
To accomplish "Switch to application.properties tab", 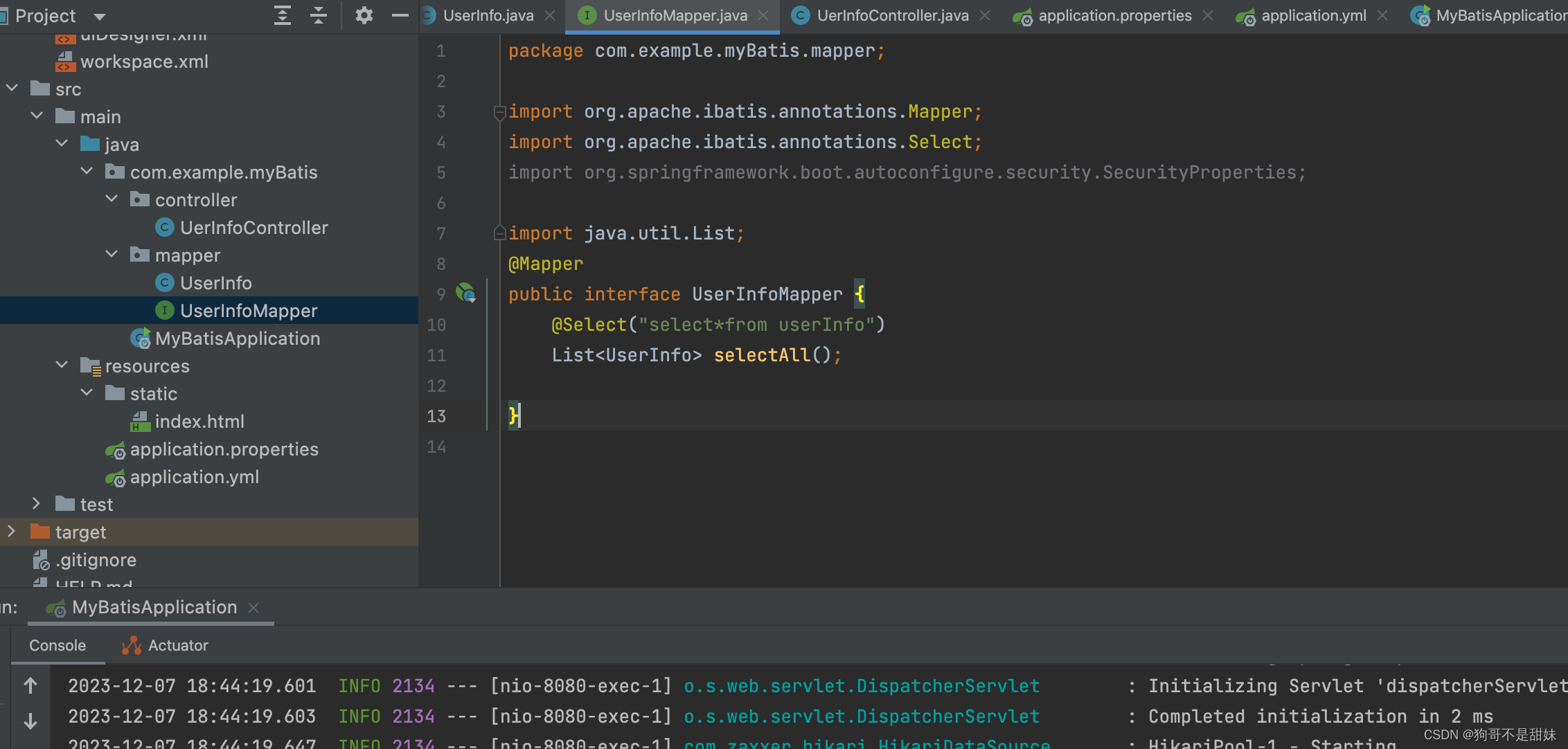I will tap(1115, 15).
